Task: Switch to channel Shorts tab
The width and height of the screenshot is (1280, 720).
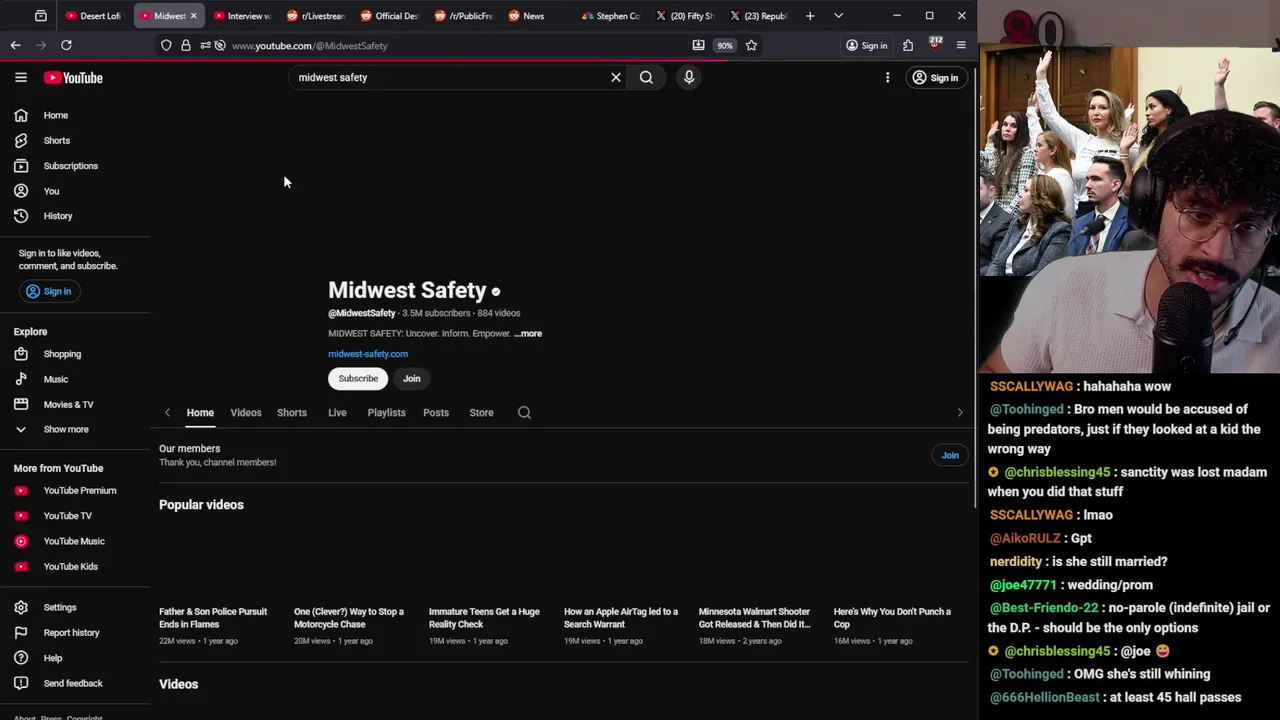Action: tap(292, 412)
